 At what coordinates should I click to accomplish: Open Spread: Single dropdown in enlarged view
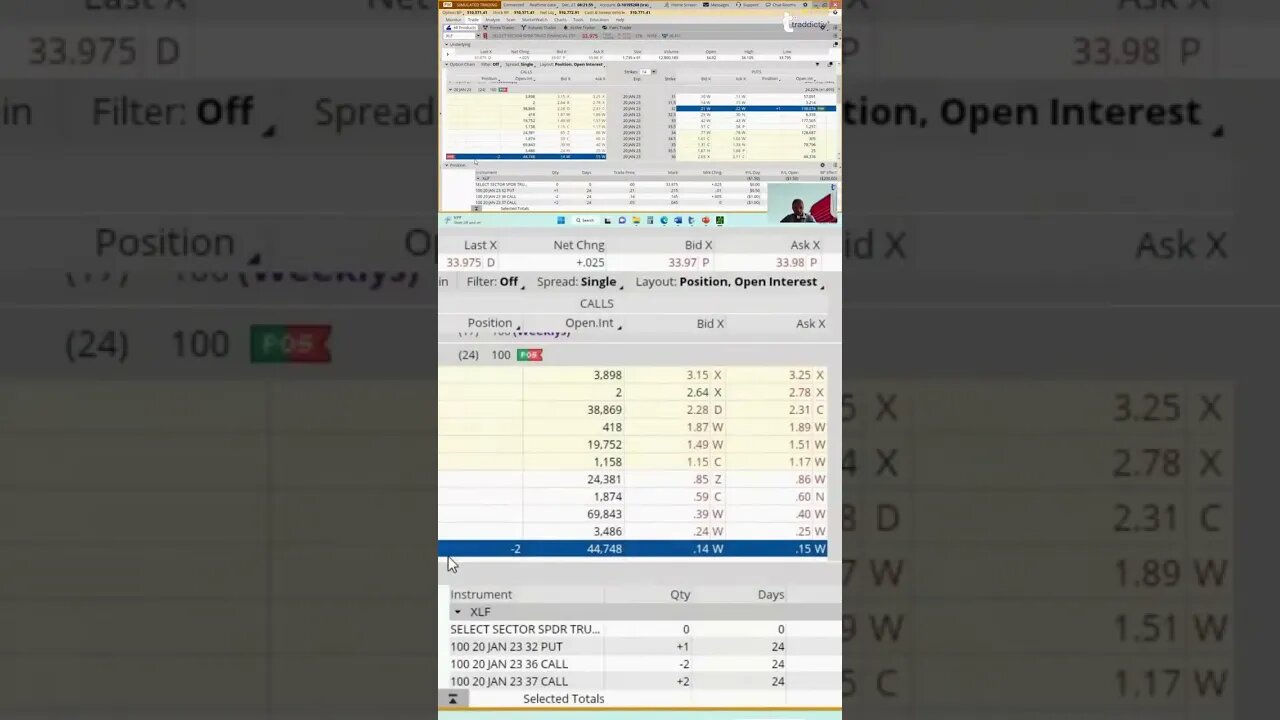[x=581, y=282]
